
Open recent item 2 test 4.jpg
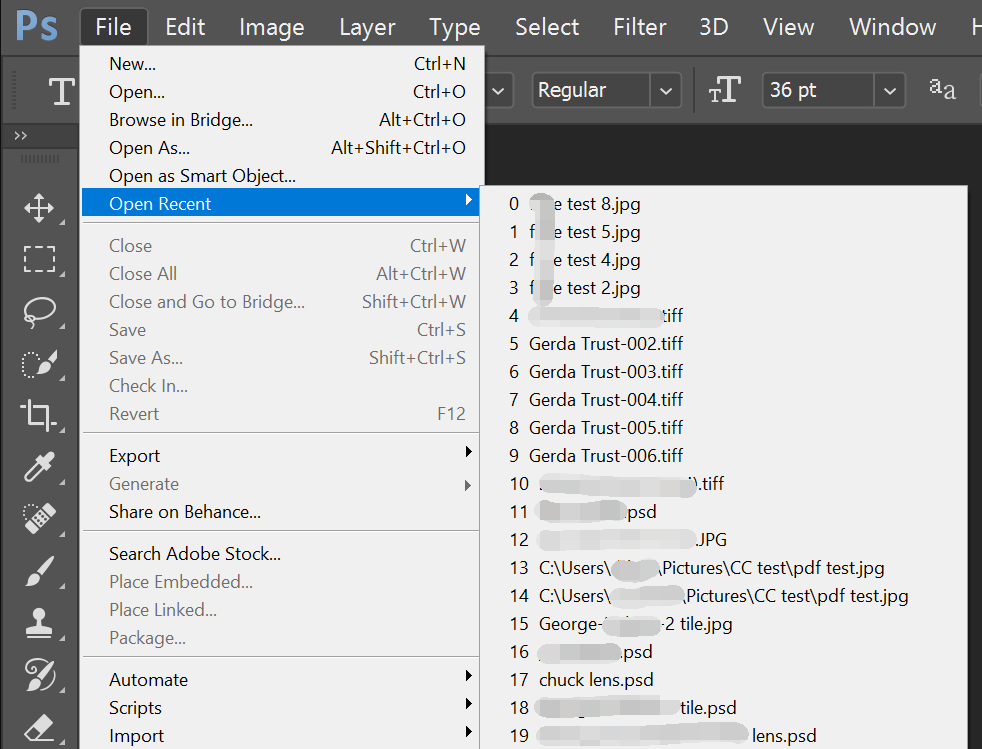tap(723, 259)
